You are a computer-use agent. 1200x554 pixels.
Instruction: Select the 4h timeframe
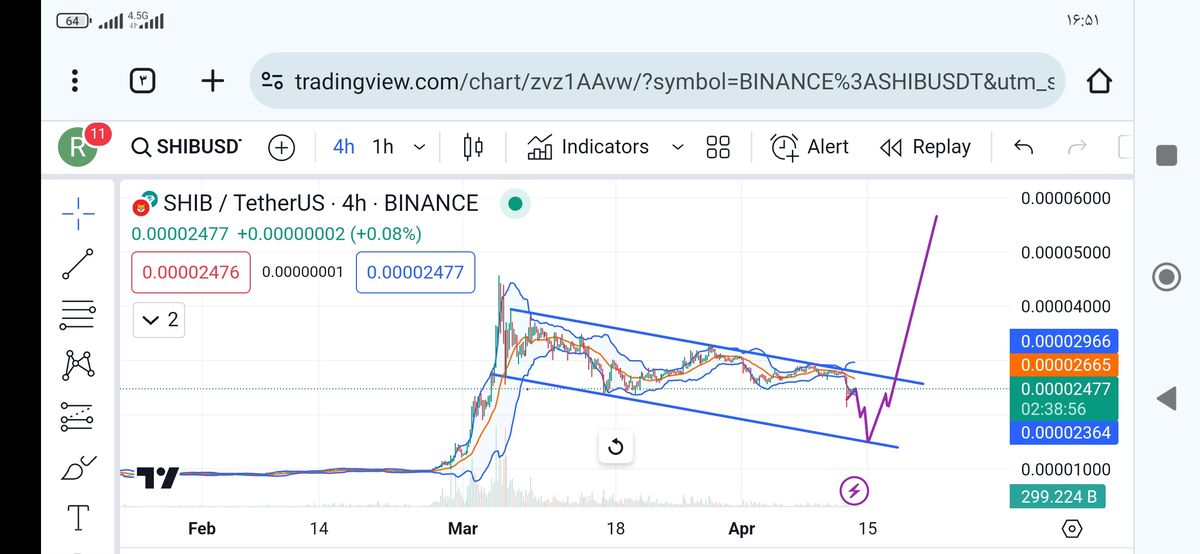tap(343, 147)
